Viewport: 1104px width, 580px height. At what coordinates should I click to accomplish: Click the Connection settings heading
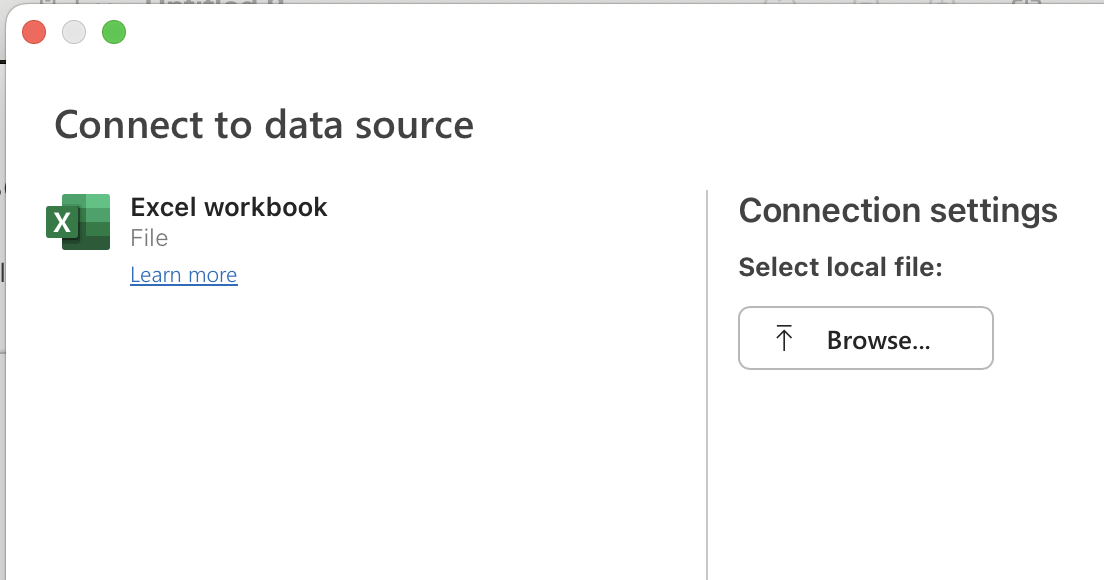tap(898, 210)
